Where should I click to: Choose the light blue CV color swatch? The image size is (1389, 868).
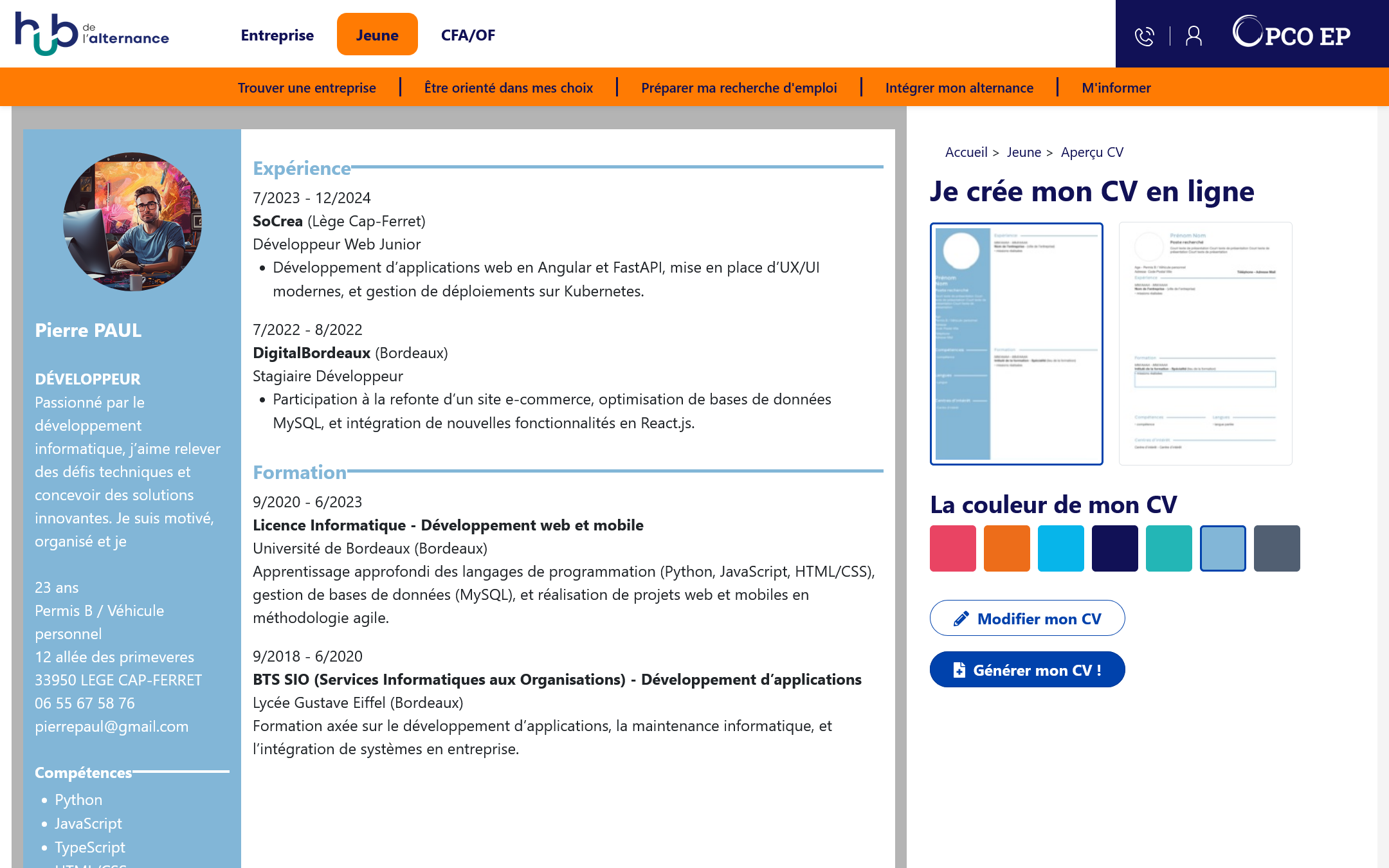1223,548
